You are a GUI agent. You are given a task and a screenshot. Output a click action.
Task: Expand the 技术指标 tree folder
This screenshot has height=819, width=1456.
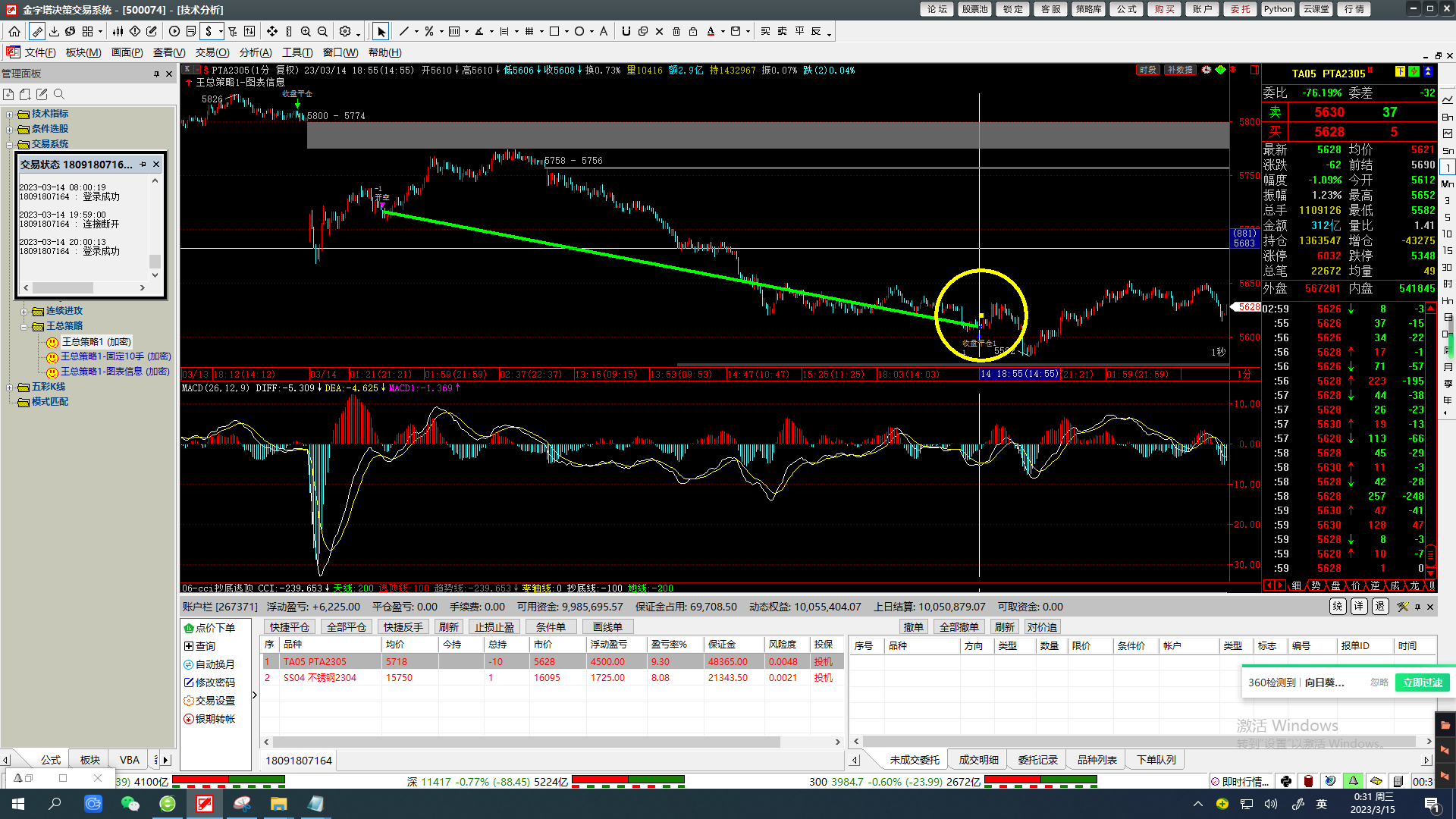tap(10, 114)
